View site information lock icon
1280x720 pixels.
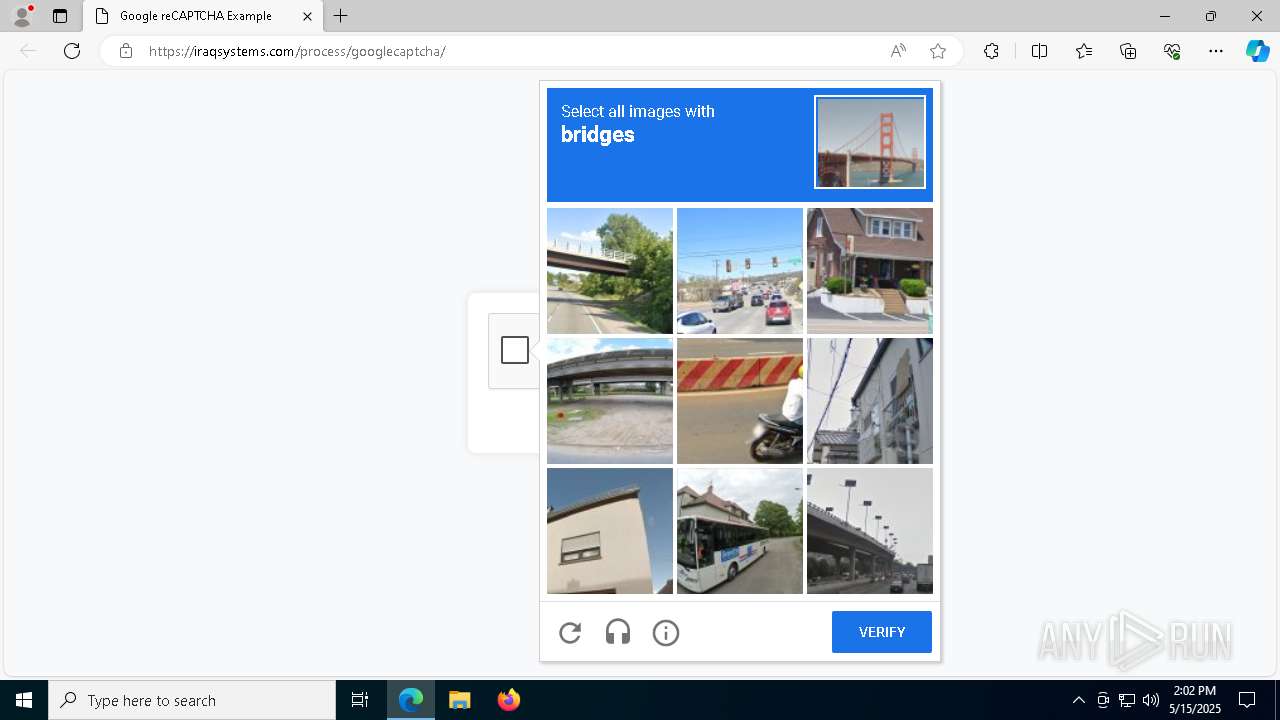126,51
